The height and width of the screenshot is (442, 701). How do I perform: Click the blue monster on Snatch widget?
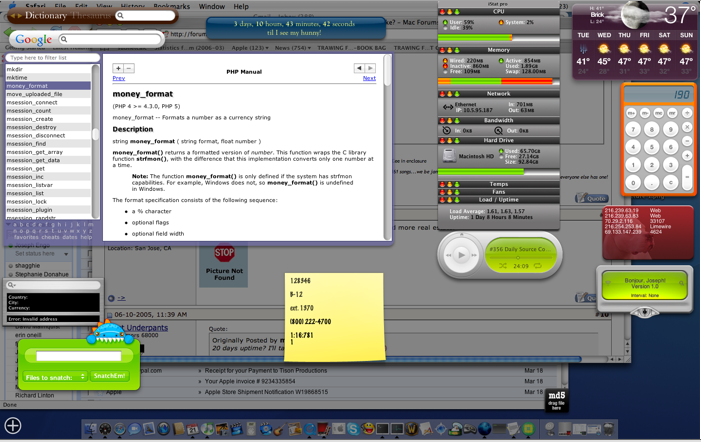[110, 333]
